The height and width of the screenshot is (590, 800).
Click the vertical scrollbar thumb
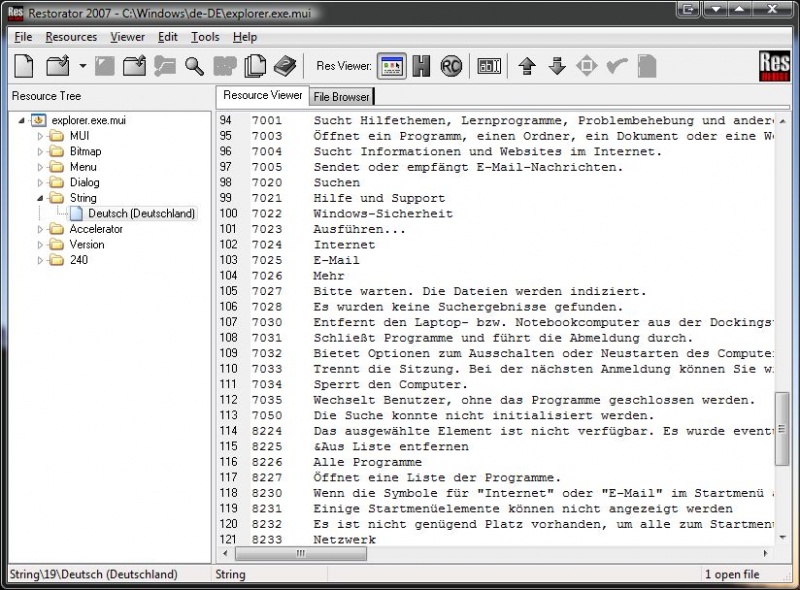[x=782, y=429]
